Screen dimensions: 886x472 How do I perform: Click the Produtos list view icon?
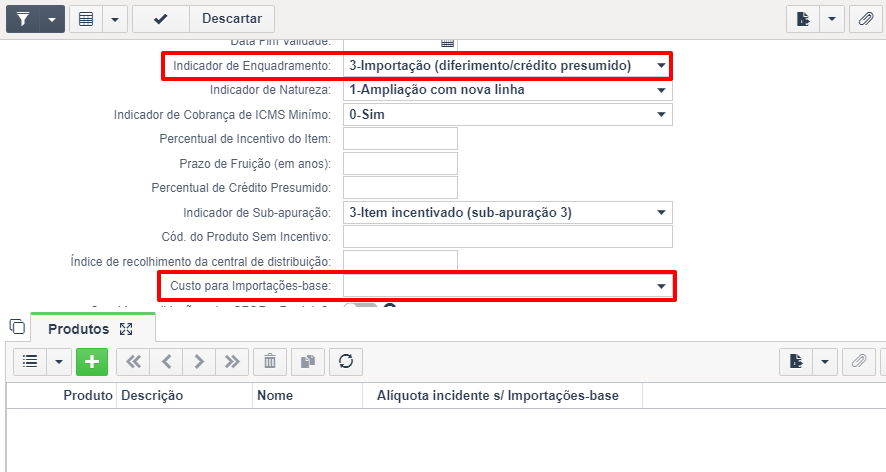(x=30, y=361)
